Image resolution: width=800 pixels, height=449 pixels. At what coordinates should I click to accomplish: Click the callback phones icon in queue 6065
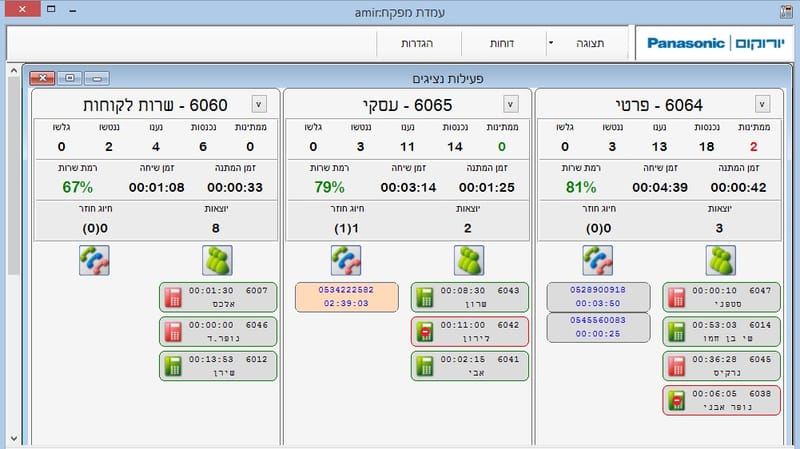346,260
